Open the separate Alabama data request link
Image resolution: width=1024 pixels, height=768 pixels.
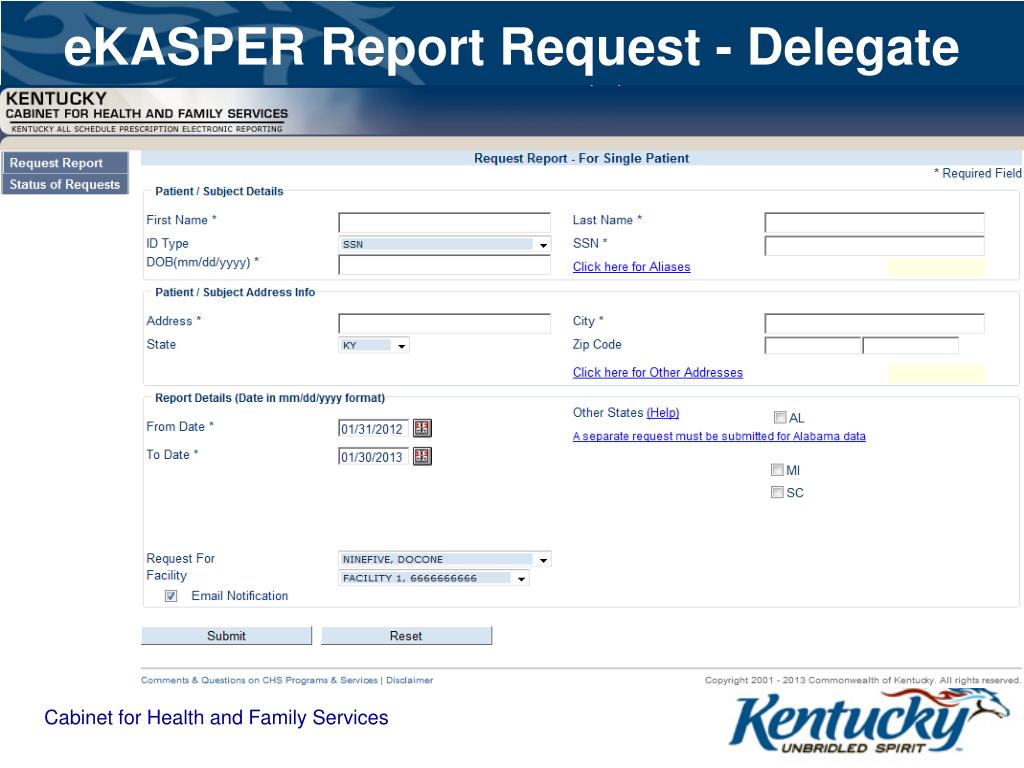[x=719, y=436]
